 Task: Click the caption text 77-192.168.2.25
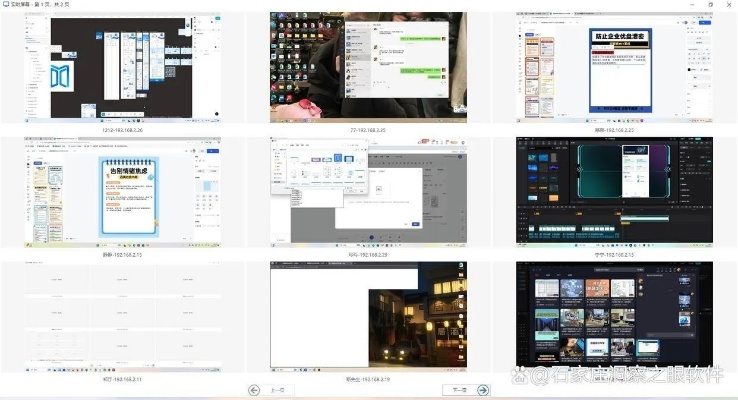point(369,130)
